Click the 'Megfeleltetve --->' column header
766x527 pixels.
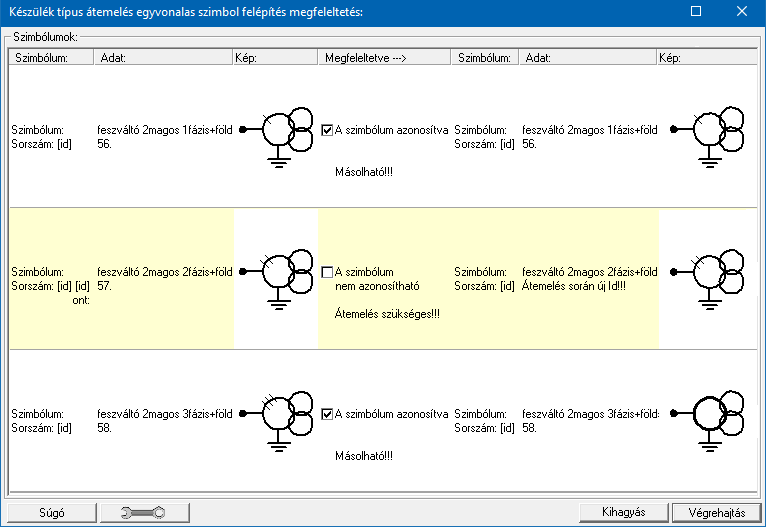[x=384, y=58]
